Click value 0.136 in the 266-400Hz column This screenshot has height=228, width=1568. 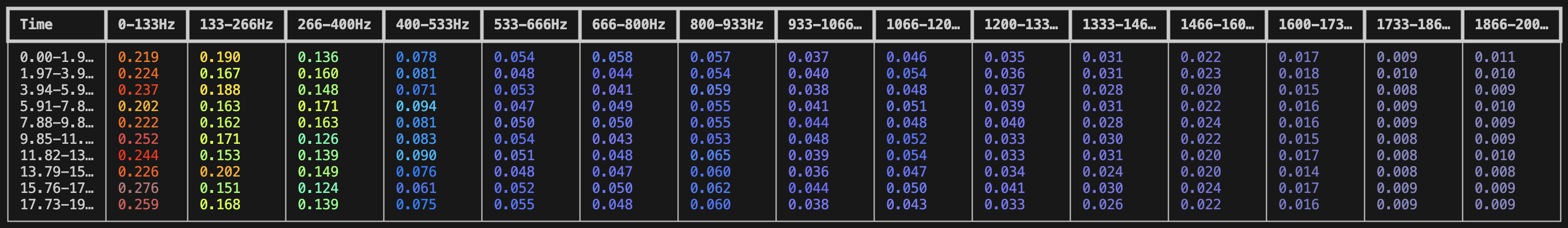click(x=318, y=57)
